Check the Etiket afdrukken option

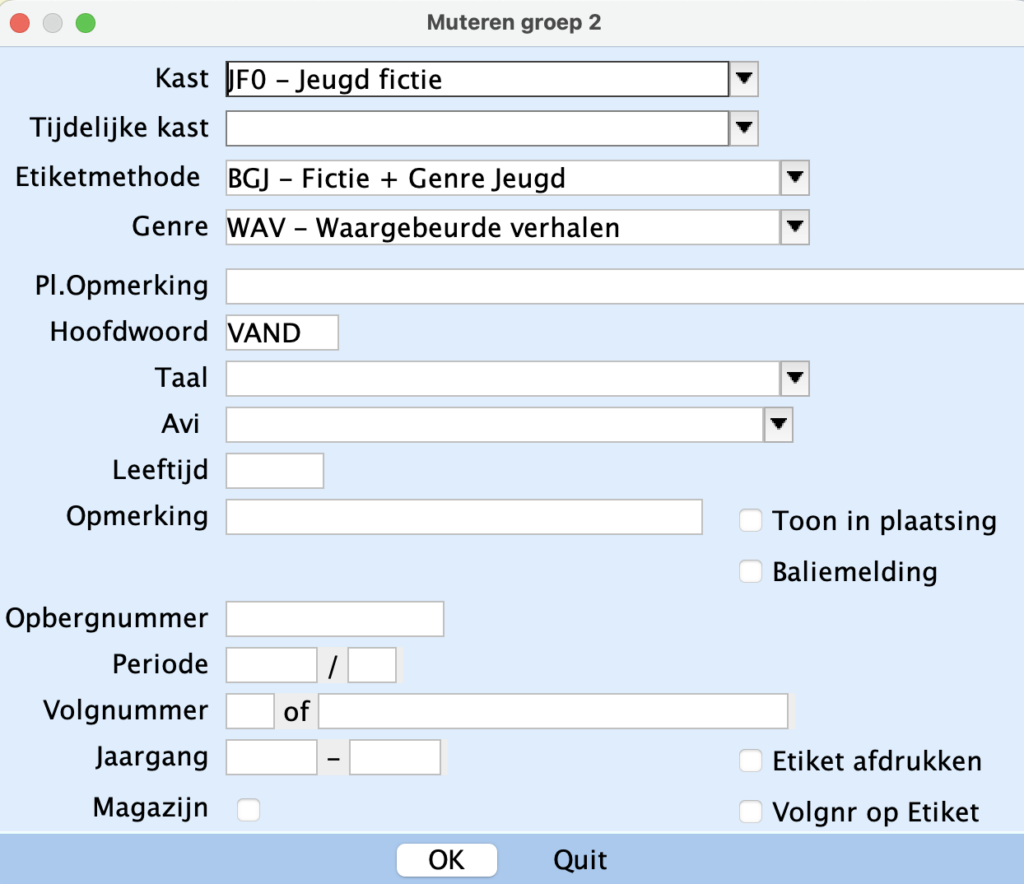750,762
